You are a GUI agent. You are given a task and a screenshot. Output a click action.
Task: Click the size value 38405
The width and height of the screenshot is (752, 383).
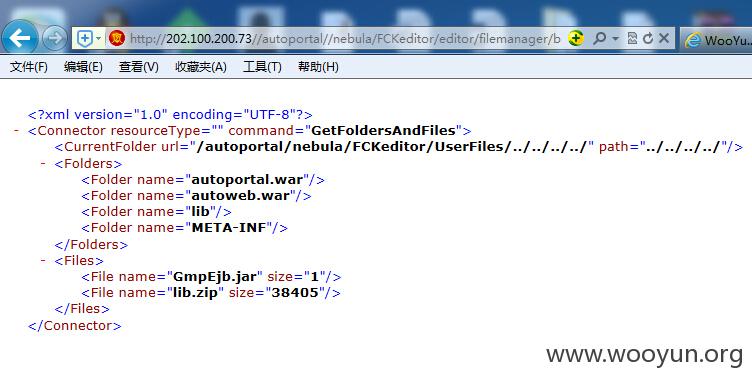[295, 292]
